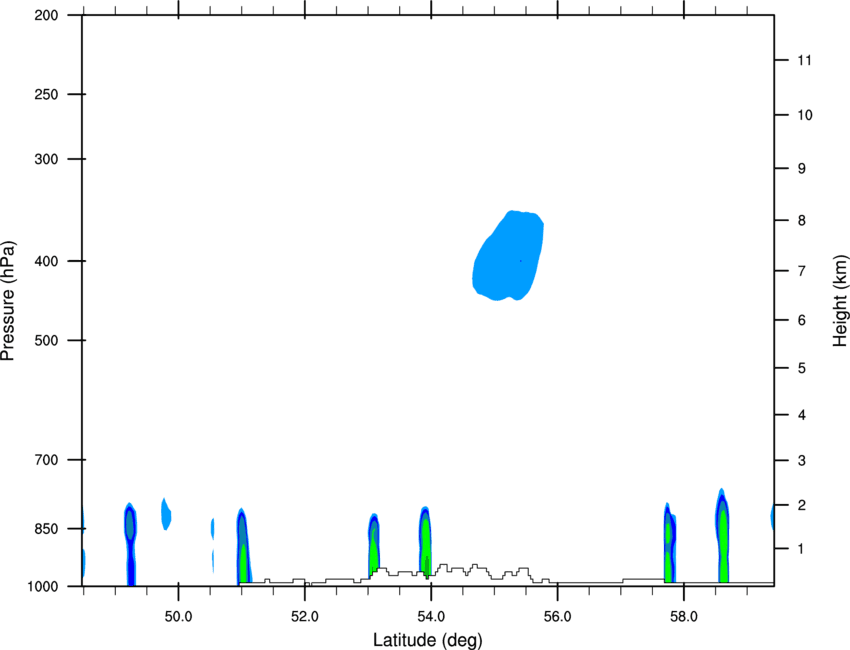Click the 56.0 latitude label
This screenshot has height=650, width=850.
558,617
